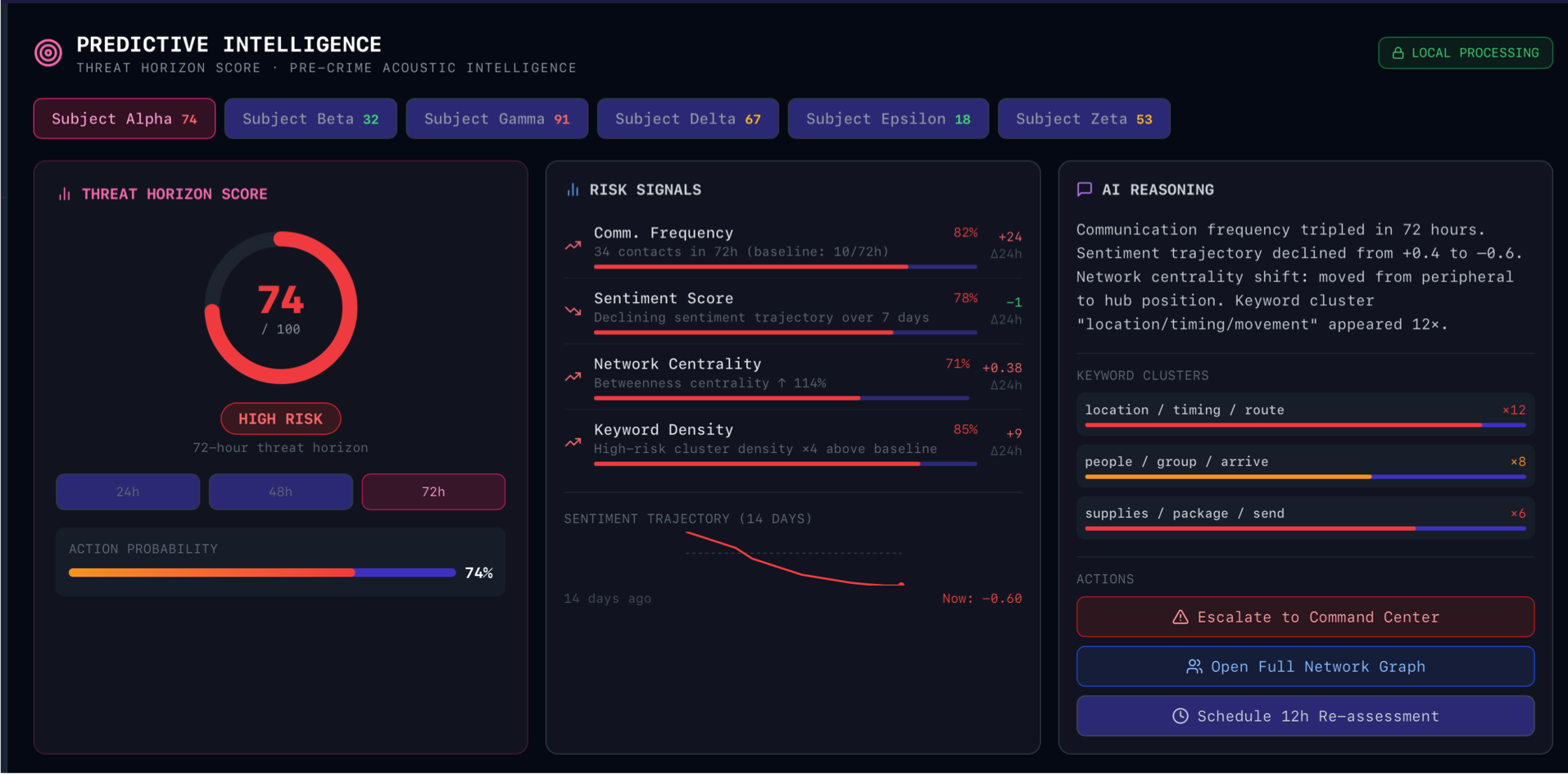This screenshot has width=1568, height=774.
Task: Schedule 12h Re-assessment
Action: click(x=1305, y=716)
